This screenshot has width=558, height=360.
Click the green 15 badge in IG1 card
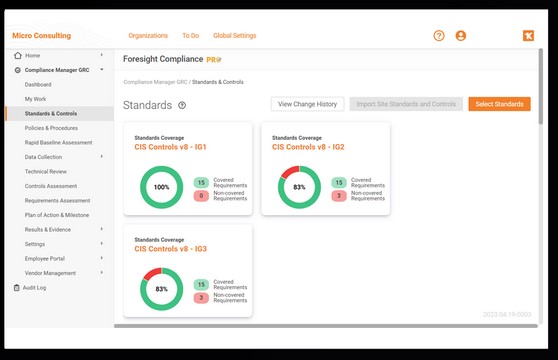(x=201, y=183)
